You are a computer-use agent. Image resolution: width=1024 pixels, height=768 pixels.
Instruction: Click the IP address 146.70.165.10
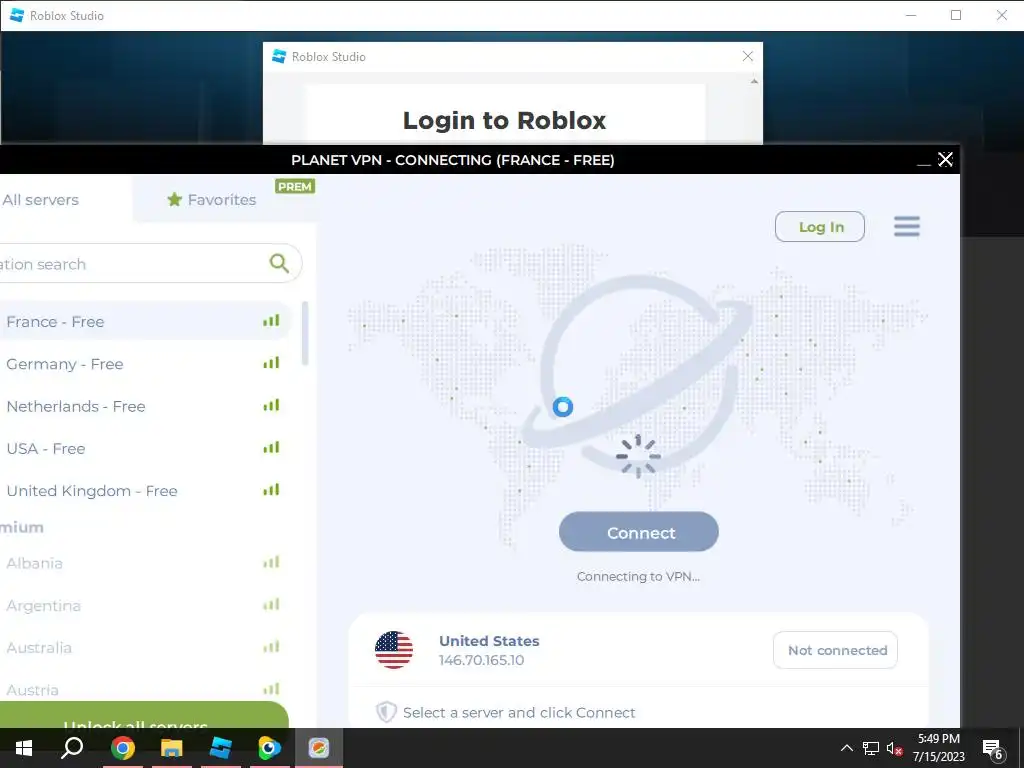[481, 660]
